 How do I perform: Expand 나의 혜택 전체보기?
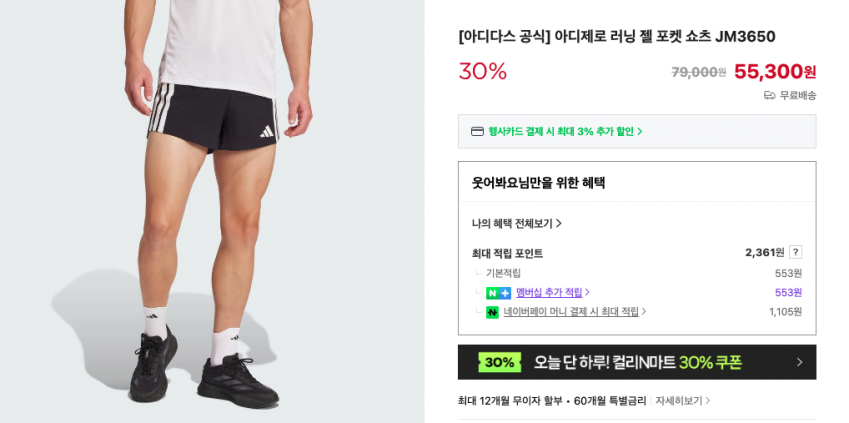[517, 223]
